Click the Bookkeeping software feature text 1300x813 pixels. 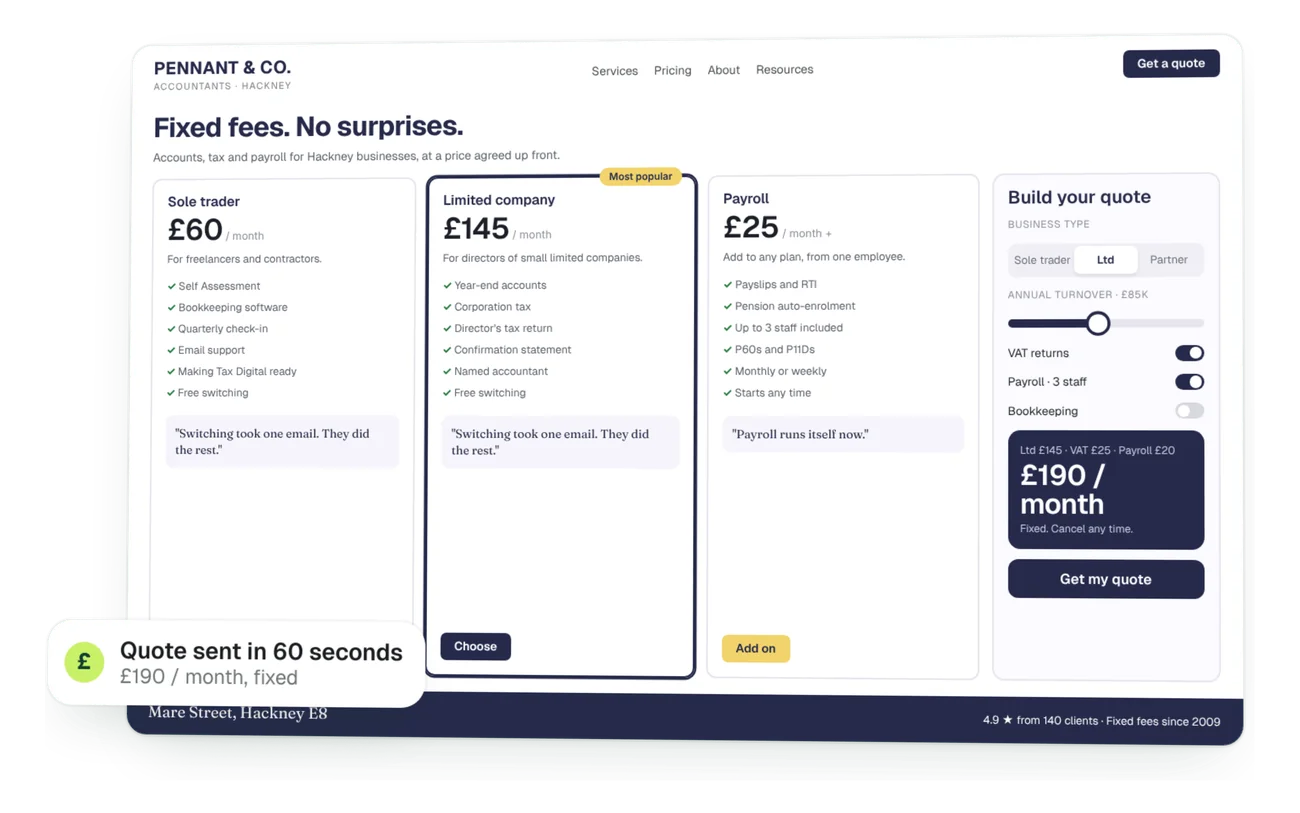click(x=232, y=307)
